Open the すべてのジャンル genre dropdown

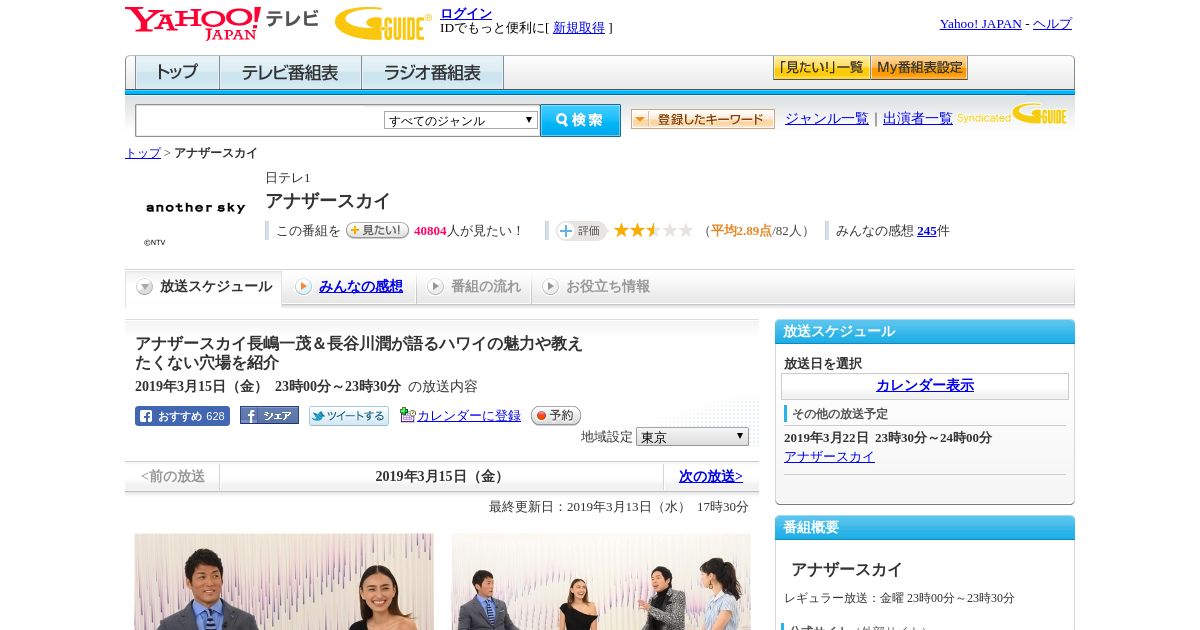pos(461,120)
